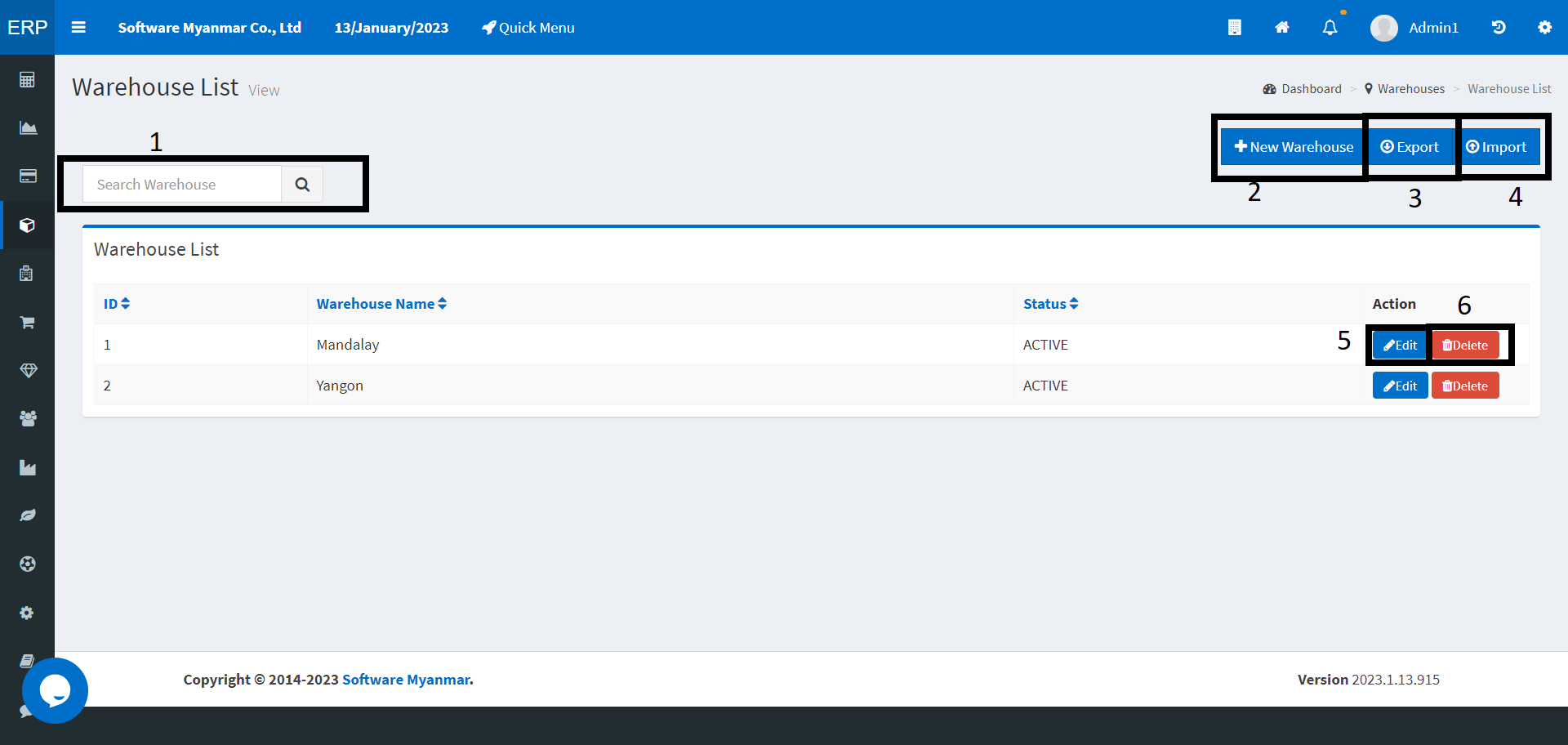This screenshot has height=745, width=1568.
Task: Sort table by ID column
Action: pyautogui.click(x=117, y=304)
